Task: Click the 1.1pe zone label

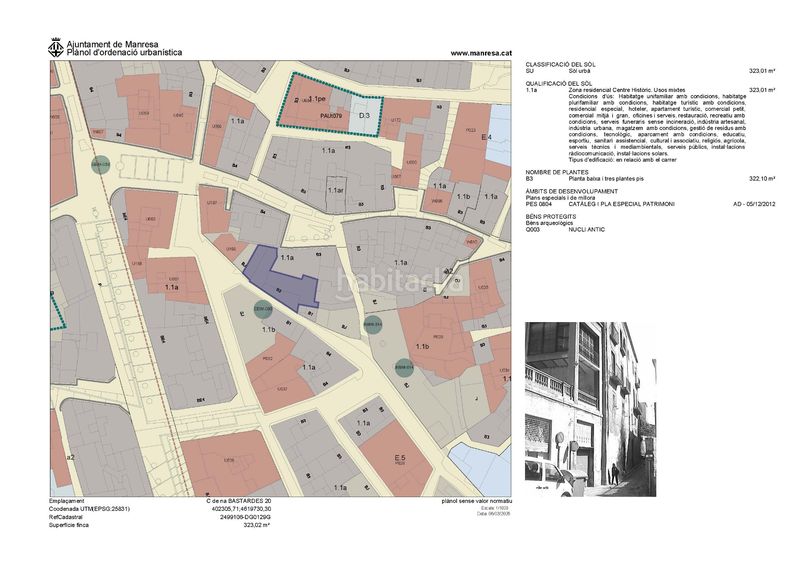Action: [x=317, y=99]
